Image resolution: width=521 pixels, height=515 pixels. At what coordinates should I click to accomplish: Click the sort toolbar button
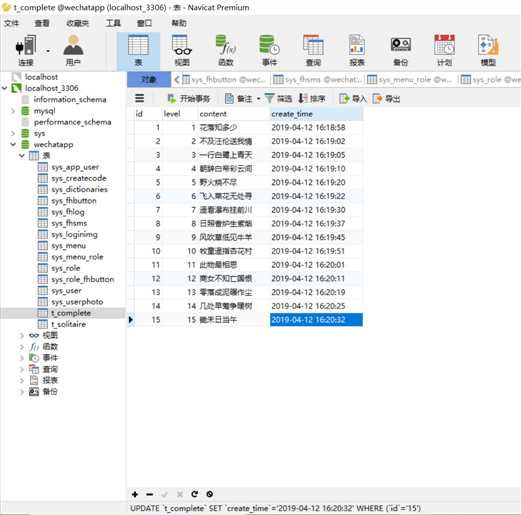point(311,98)
